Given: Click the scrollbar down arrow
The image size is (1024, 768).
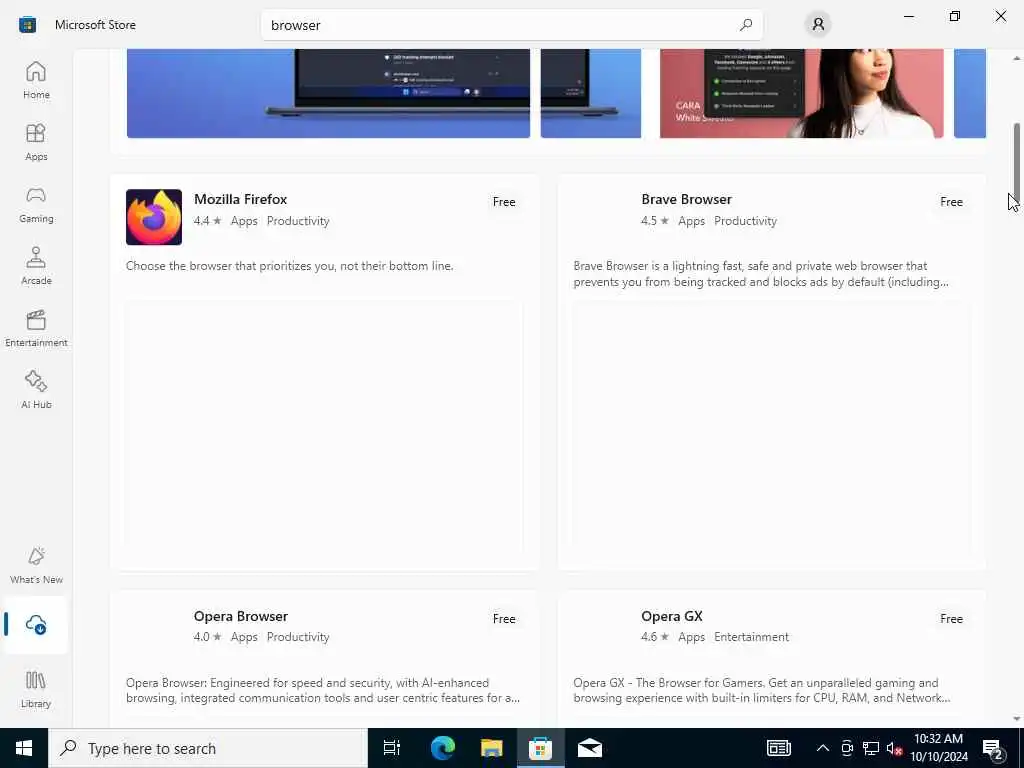Looking at the screenshot, I should tap(1016, 719).
